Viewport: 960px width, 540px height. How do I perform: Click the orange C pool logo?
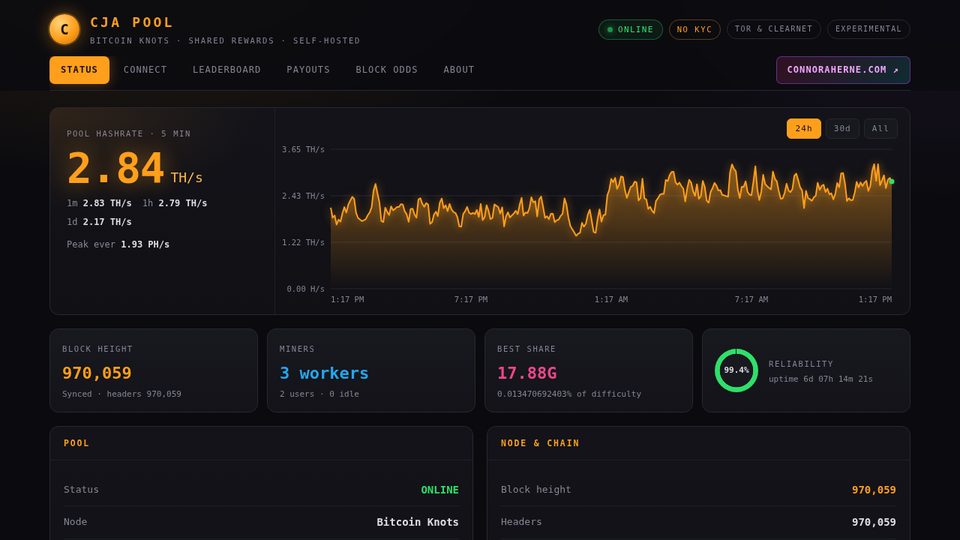pyautogui.click(x=64, y=29)
